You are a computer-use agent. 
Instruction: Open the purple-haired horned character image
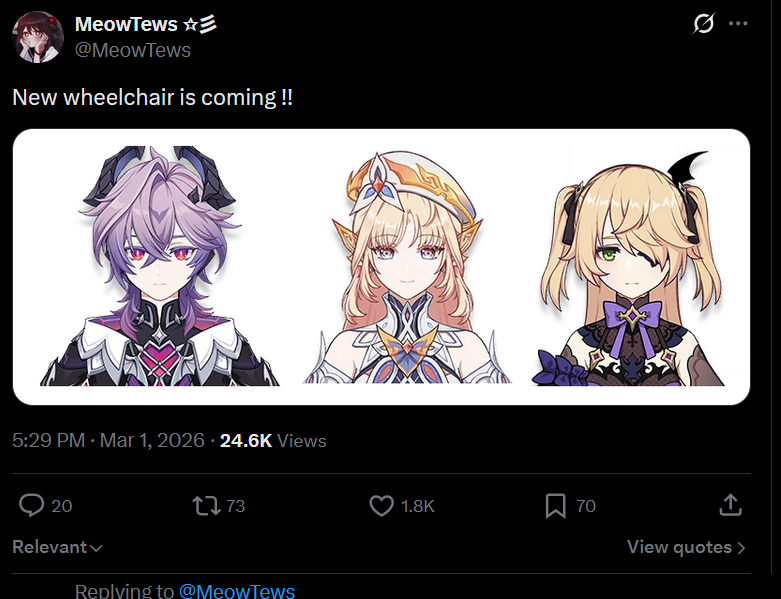[x=159, y=265]
